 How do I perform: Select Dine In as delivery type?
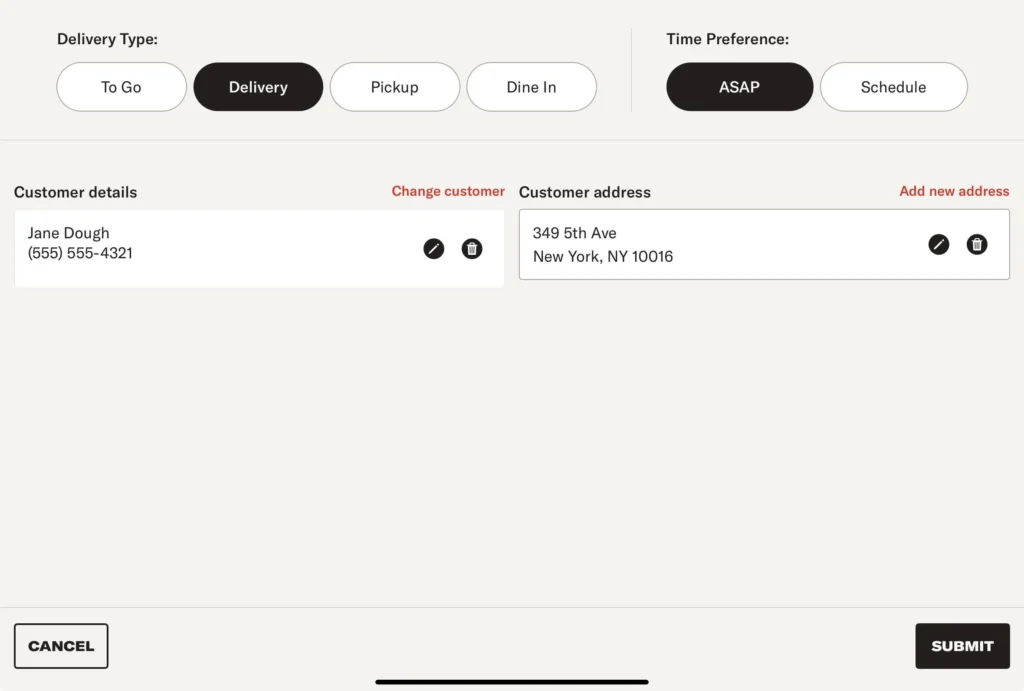pyautogui.click(x=531, y=87)
